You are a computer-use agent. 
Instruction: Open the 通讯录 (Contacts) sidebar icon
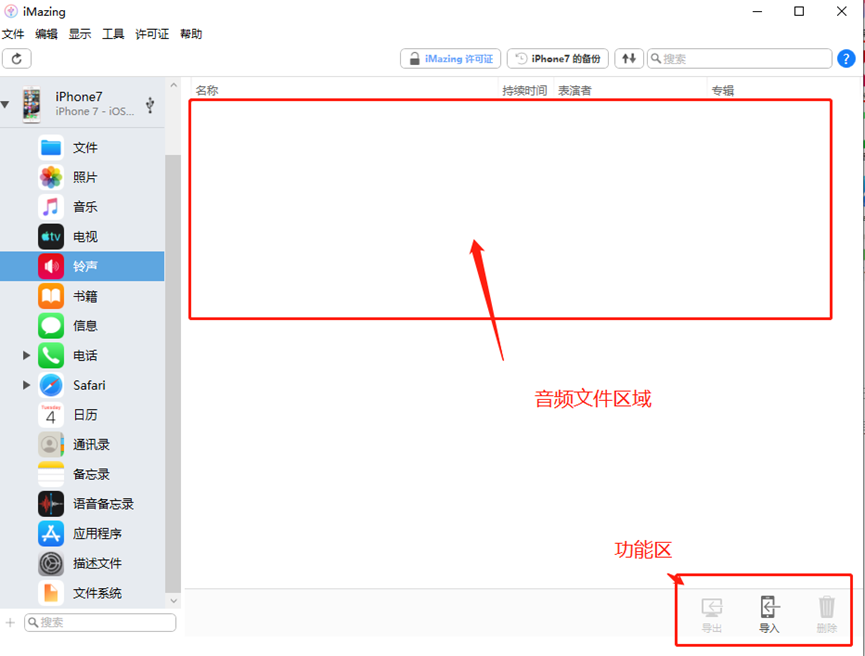point(51,445)
